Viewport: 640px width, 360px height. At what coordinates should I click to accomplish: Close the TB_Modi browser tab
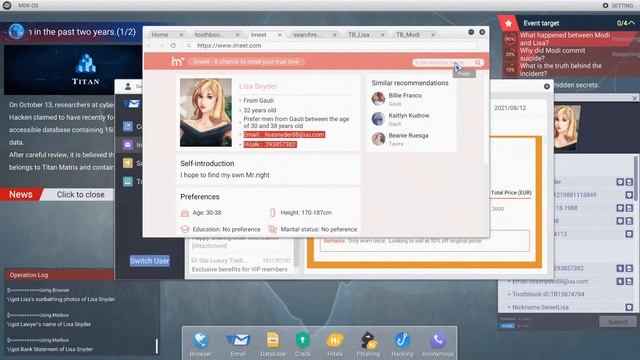point(433,35)
